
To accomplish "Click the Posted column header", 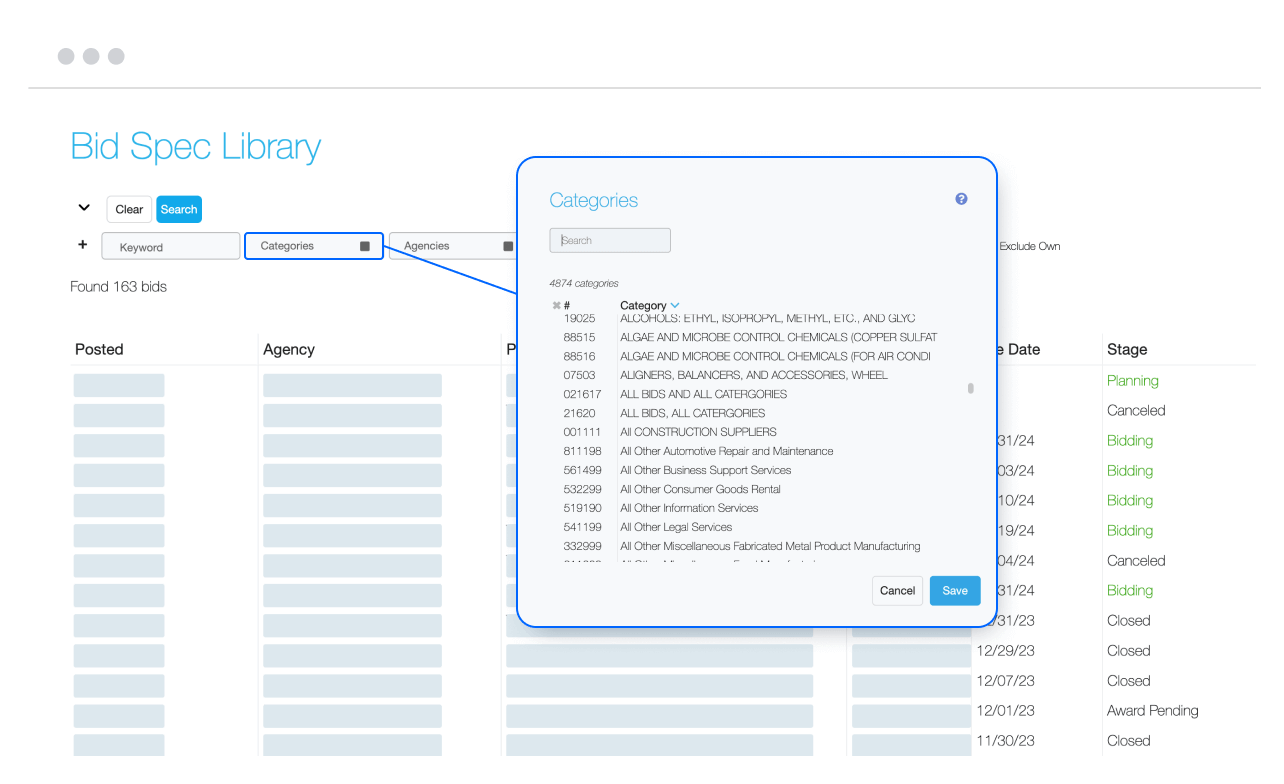I will [98, 349].
